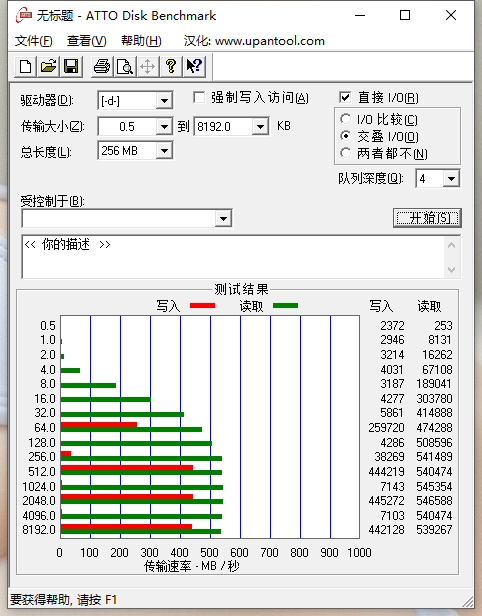The image size is (482, 616).
Task: Click the 读取 results column header
Action: coord(429,306)
